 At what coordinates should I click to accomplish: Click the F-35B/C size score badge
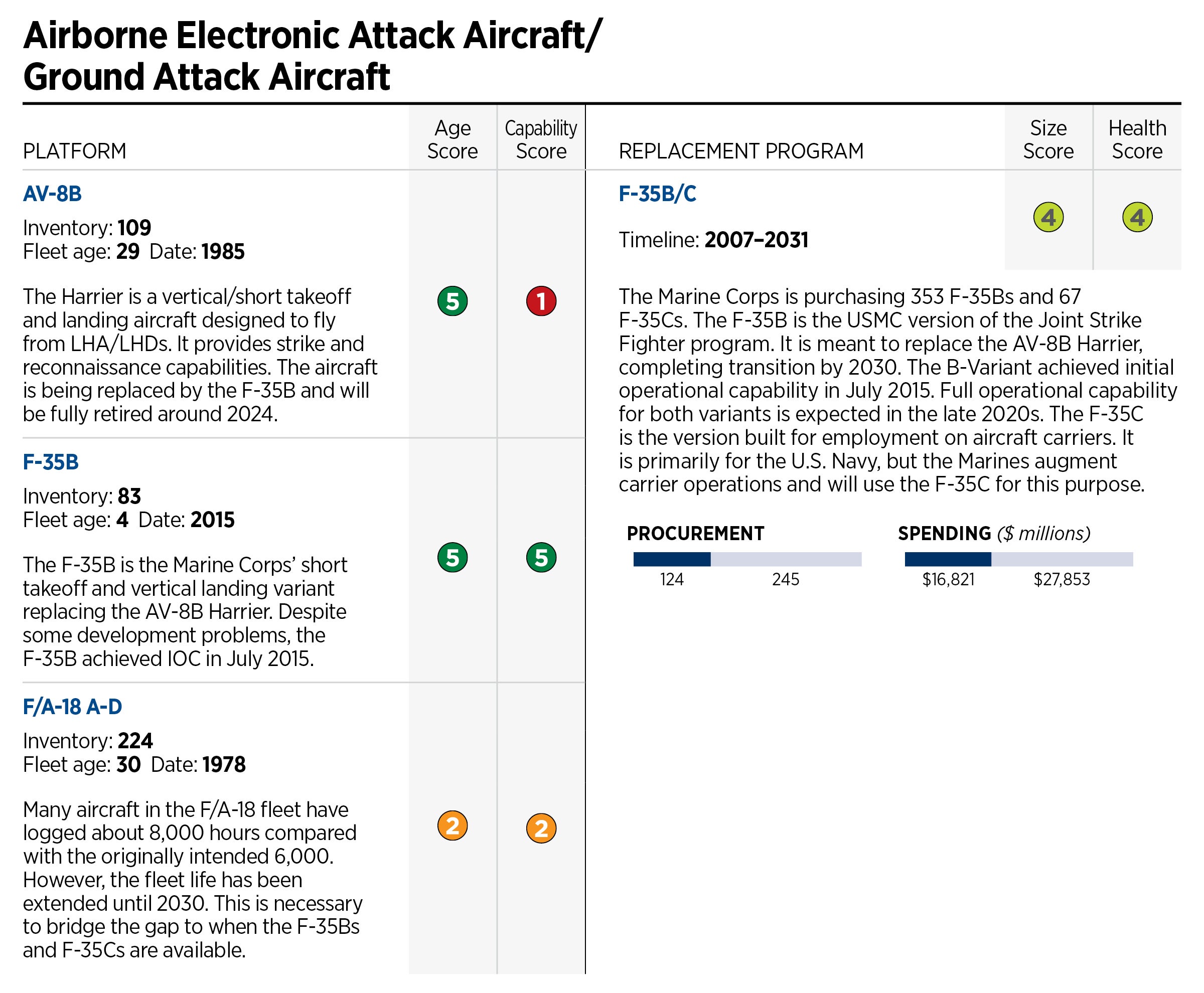click(x=1048, y=217)
